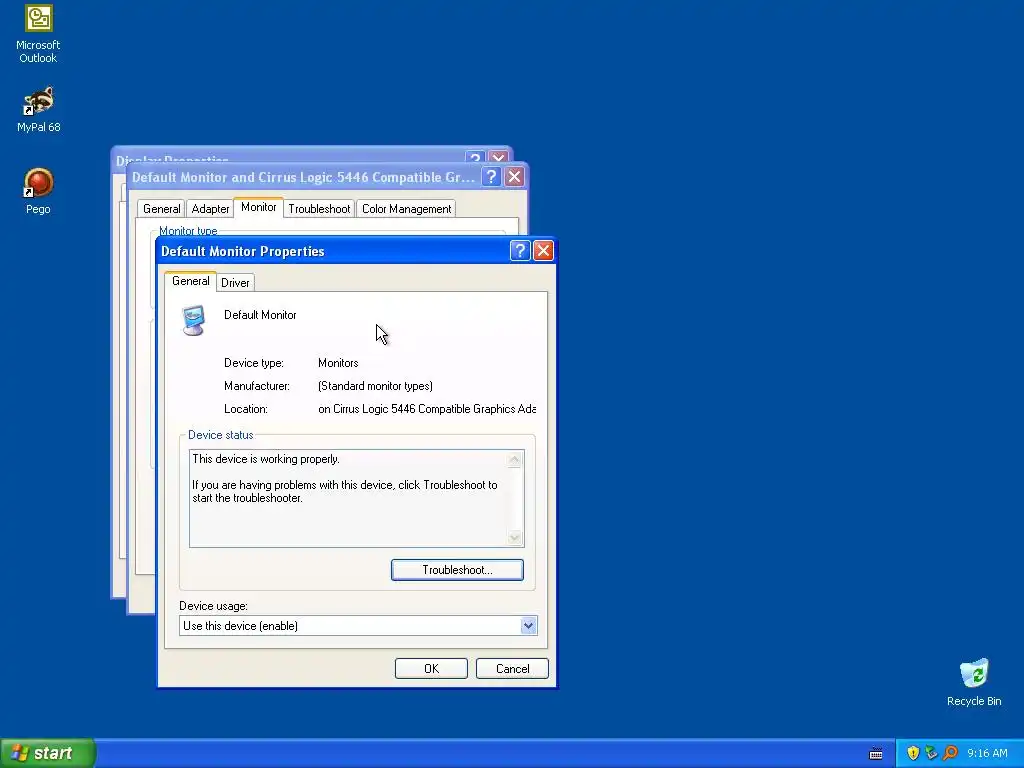Select the Recycle Bin icon
1024x768 pixels.
[974, 682]
